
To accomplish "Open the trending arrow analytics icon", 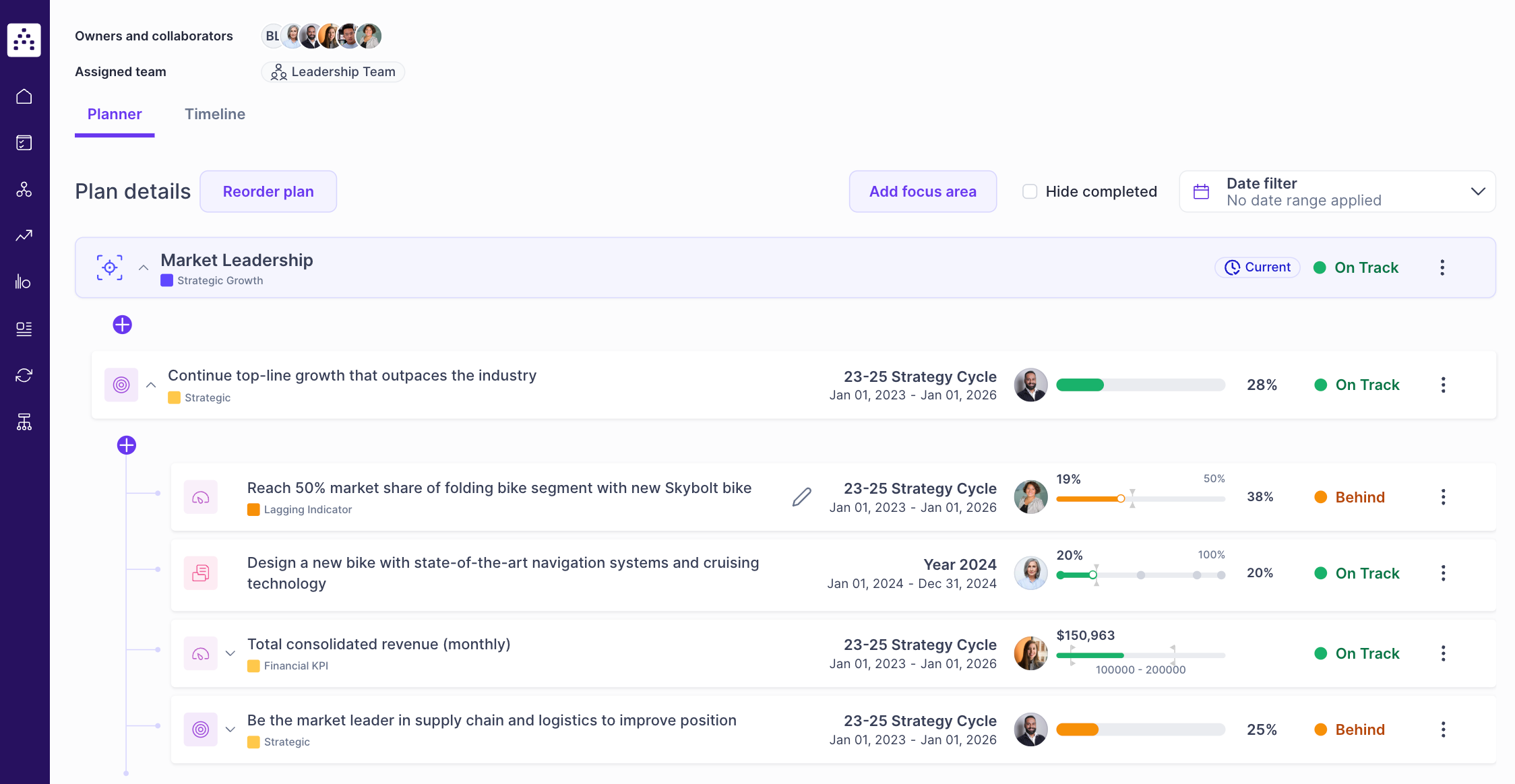I will click(24, 236).
